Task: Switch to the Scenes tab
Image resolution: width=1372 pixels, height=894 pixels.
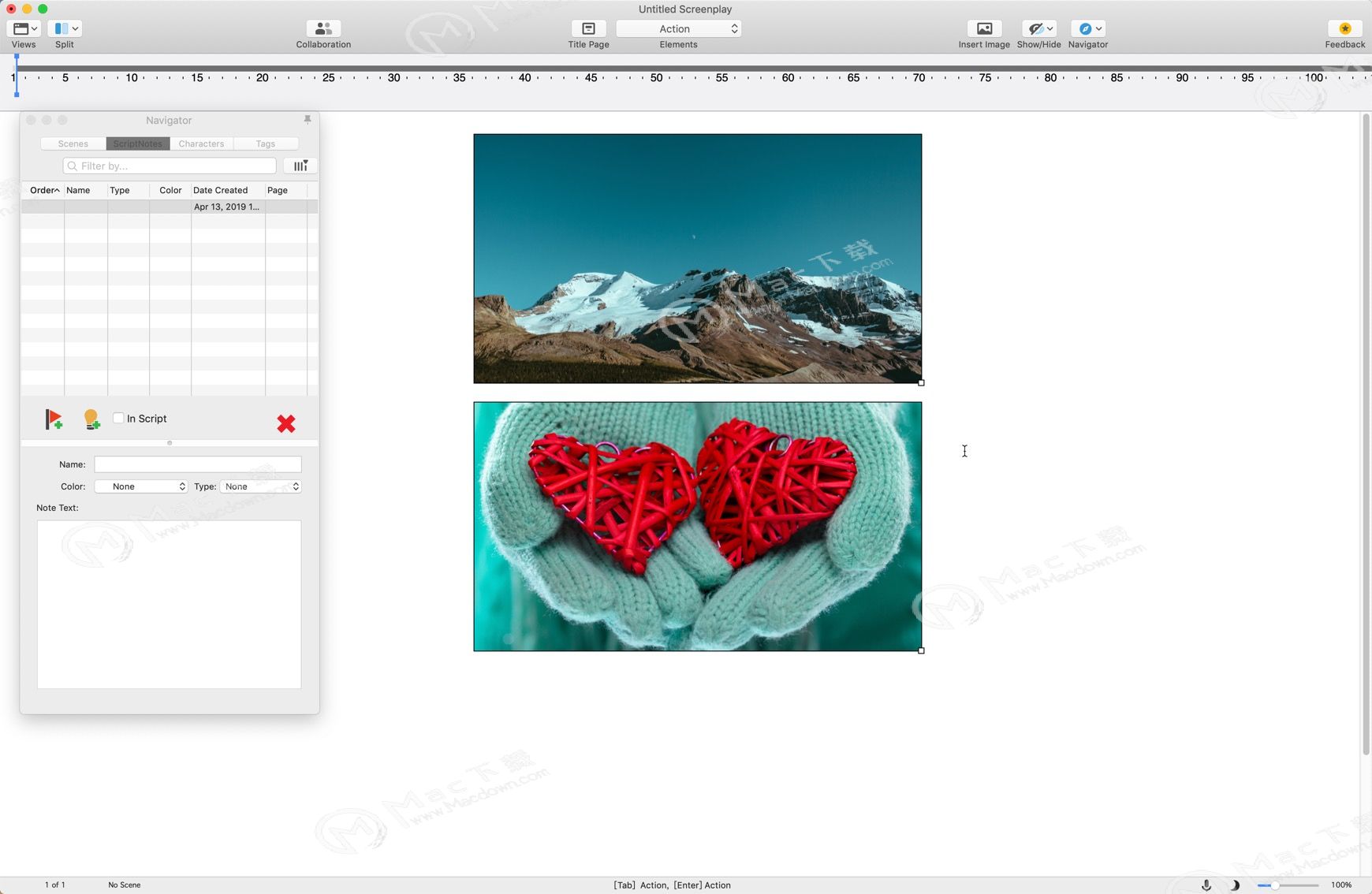Action: [73, 143]
